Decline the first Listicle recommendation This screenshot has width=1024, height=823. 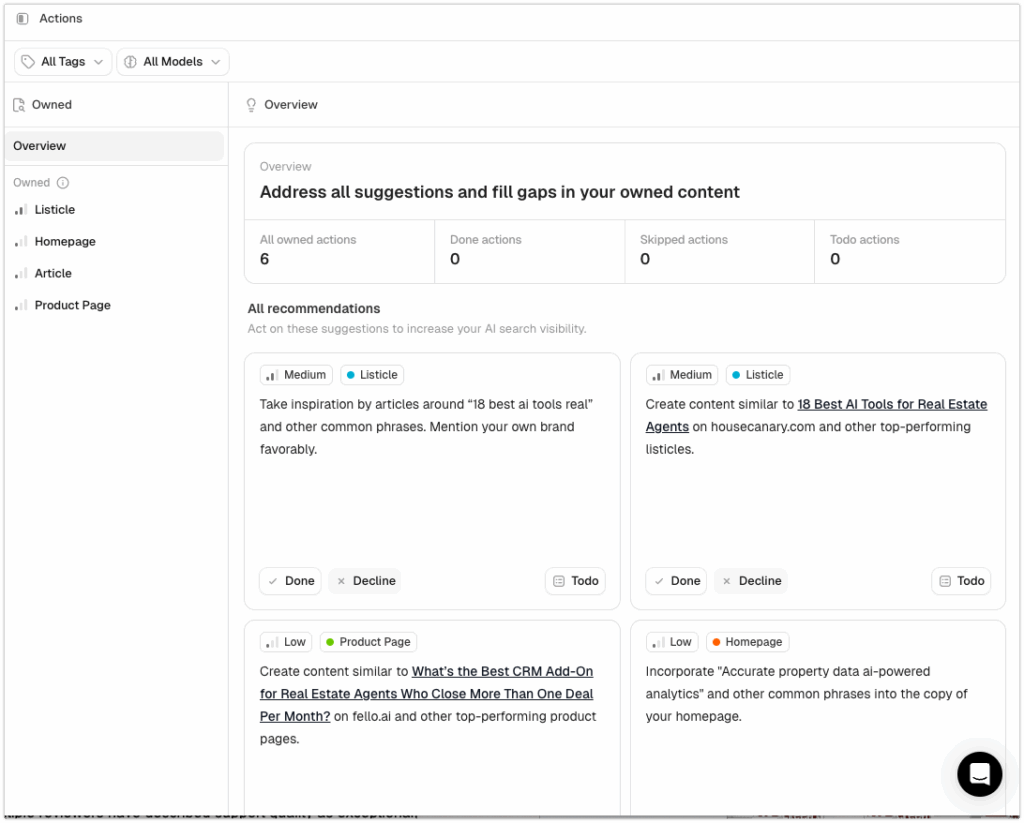[365, 580]
